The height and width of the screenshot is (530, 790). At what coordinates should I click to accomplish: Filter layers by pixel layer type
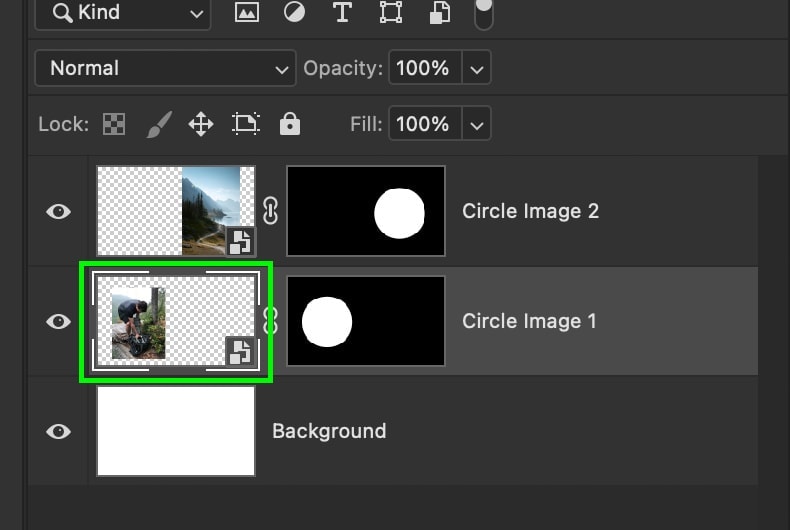click(247, 12)
